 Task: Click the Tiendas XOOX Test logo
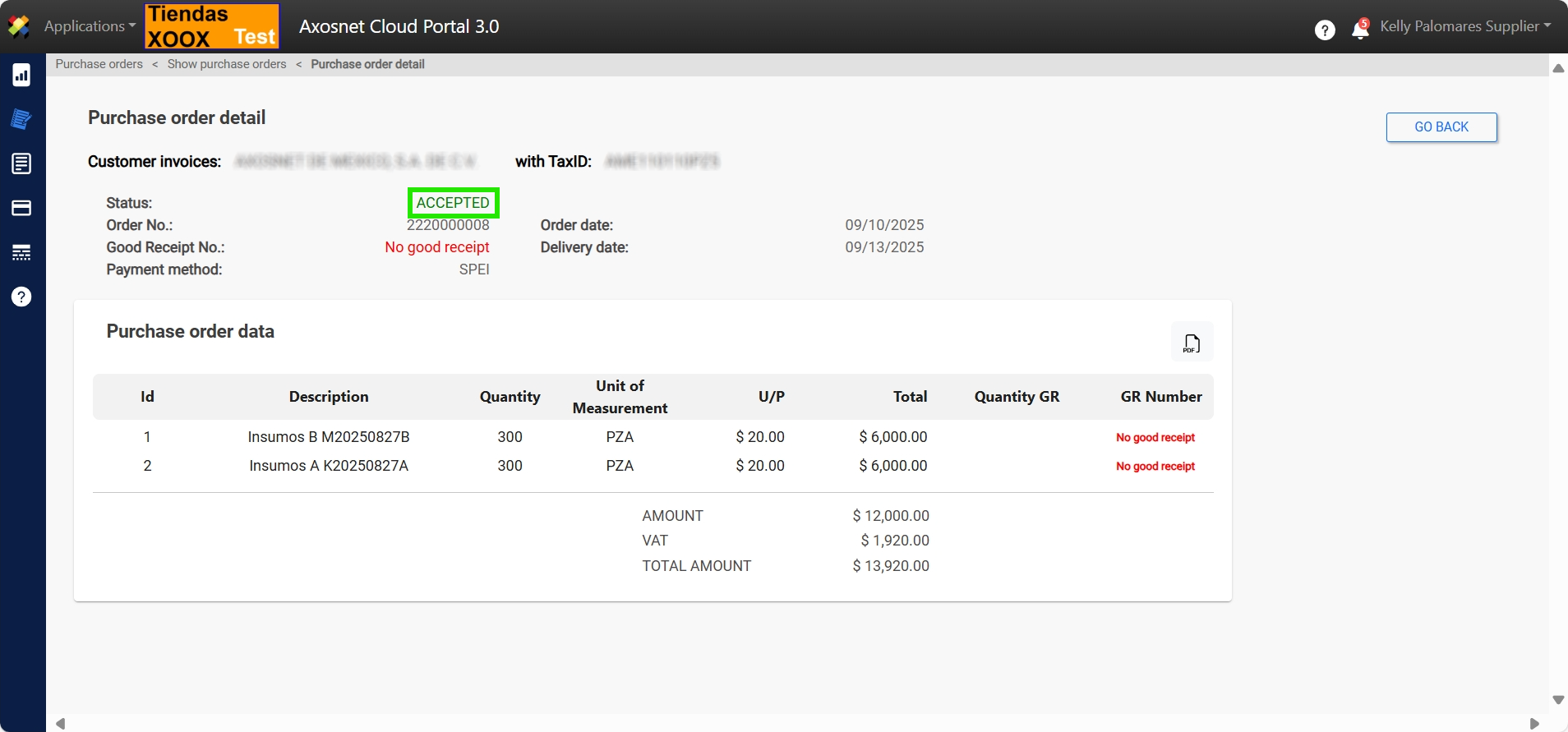(x=212, y=26)
